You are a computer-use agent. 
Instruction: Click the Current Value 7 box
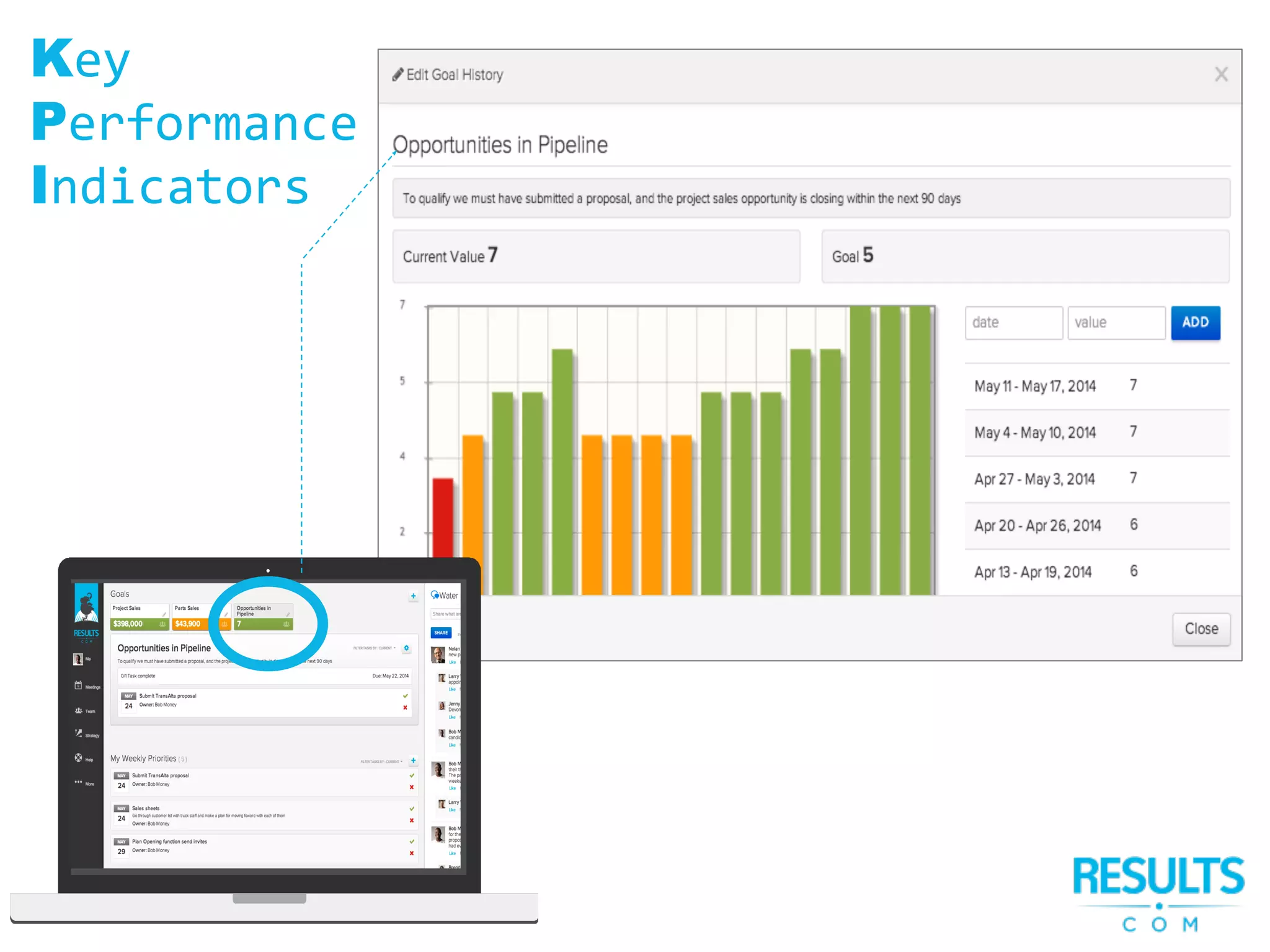click(x=596, y=256)
